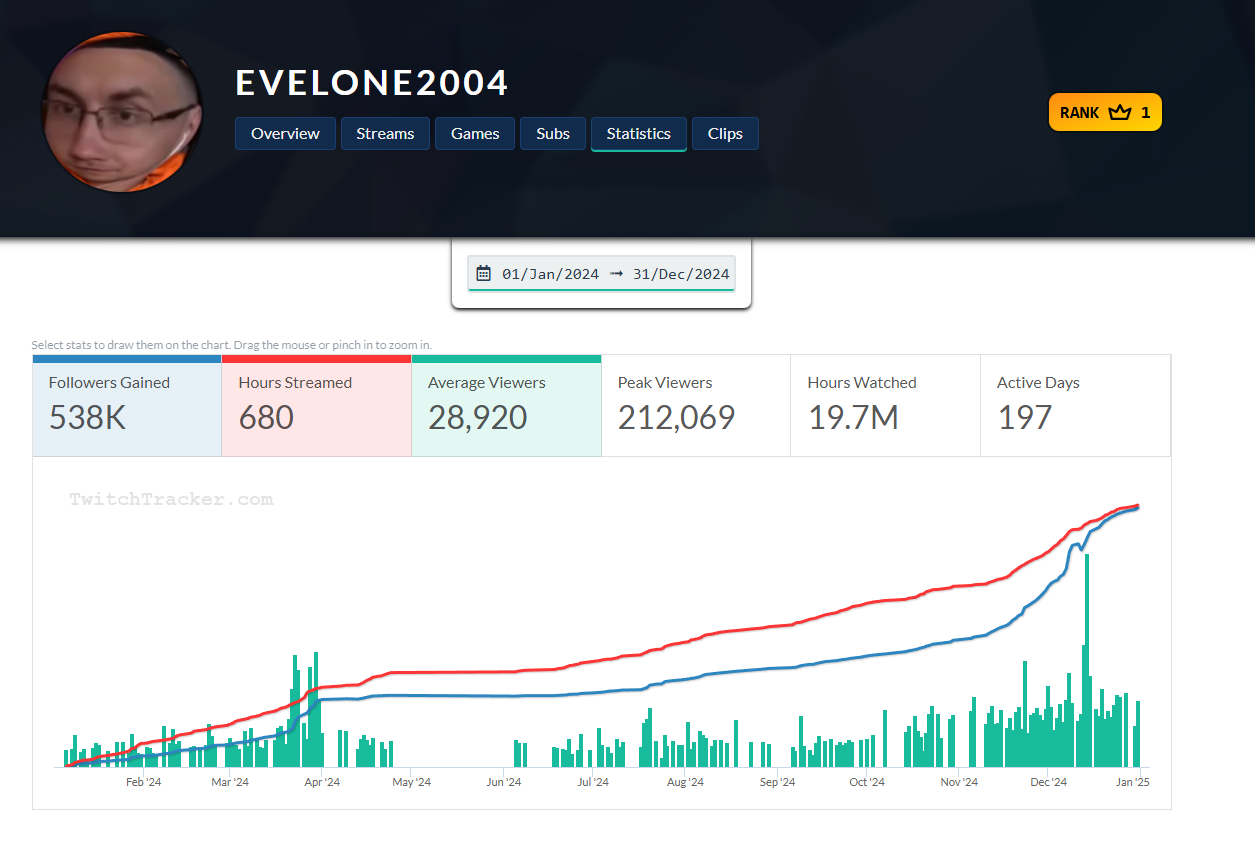Screen dimensions: 1255x842
Task: Click the 538K followers value
Action: [88, 417]
